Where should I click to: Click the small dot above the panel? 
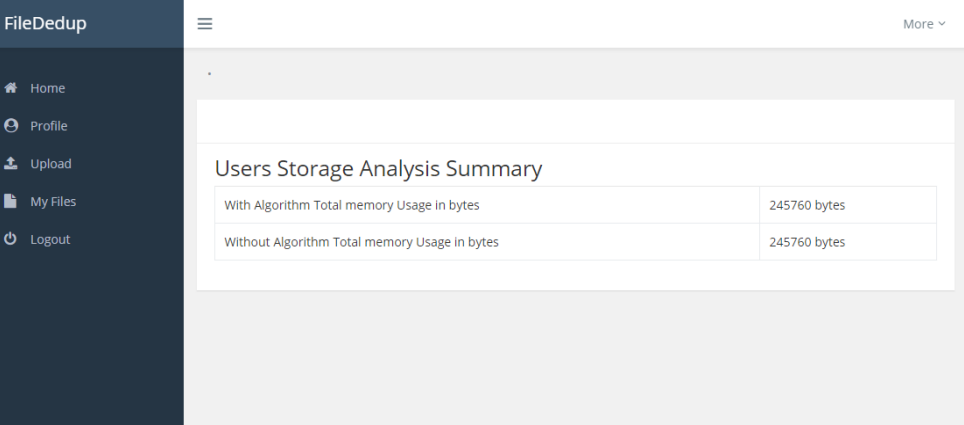click(209, 74)
